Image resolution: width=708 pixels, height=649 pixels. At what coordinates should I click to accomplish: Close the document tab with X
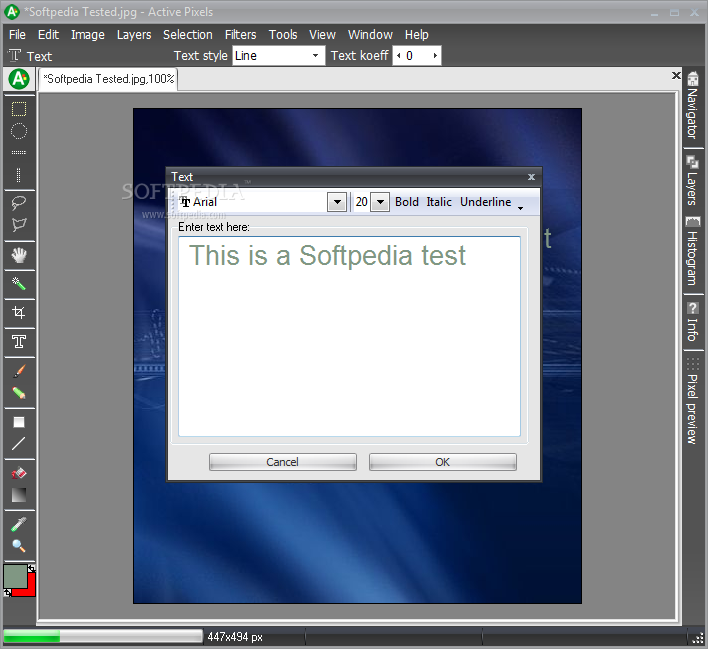click(x=676, y=75)
